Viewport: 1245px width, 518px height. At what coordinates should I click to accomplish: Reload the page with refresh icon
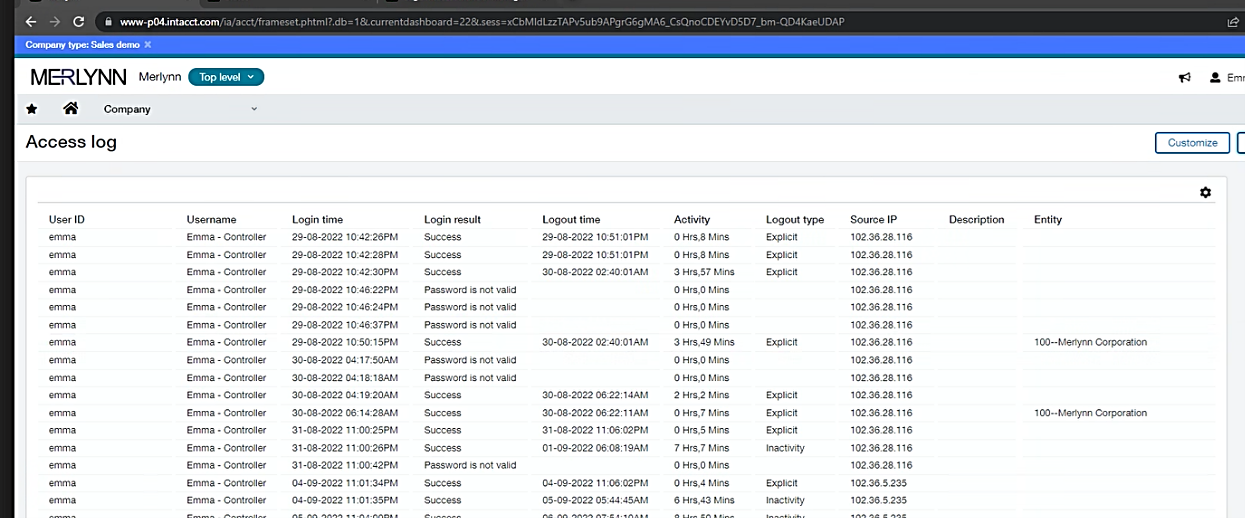coord(79,21)
